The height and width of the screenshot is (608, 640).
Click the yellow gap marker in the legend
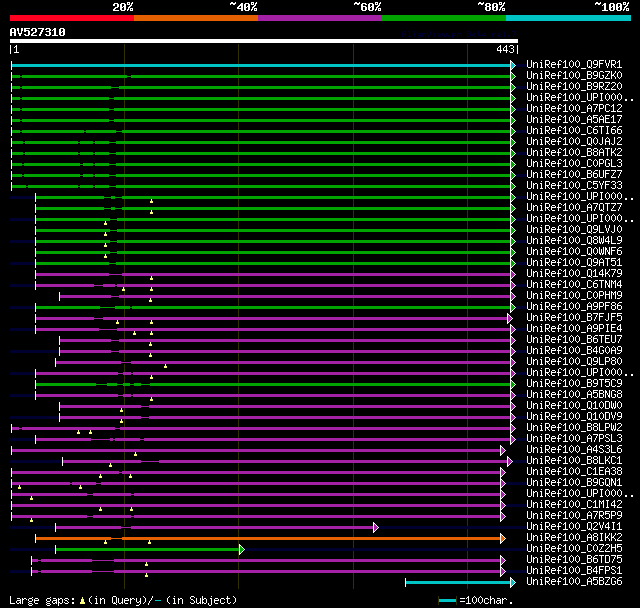[x=82, y=601]
